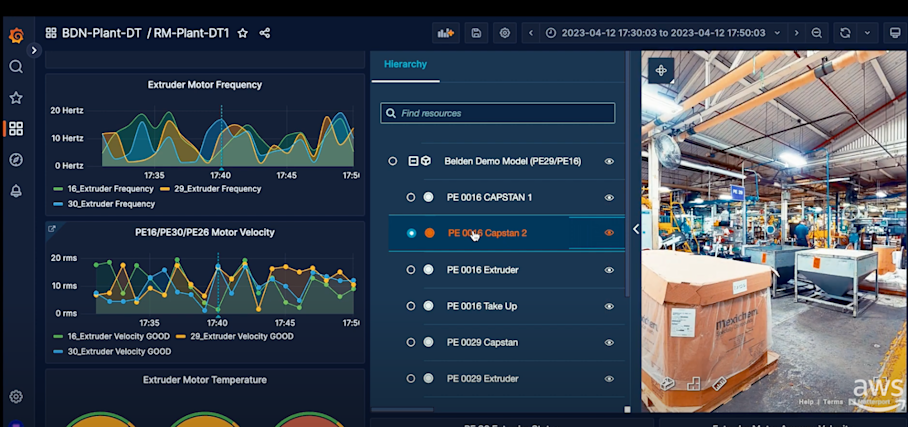Screen dimensions: 908x427
Task: Toggle visibility of PE 0016 Capstan 2
Action: point(609,233)
